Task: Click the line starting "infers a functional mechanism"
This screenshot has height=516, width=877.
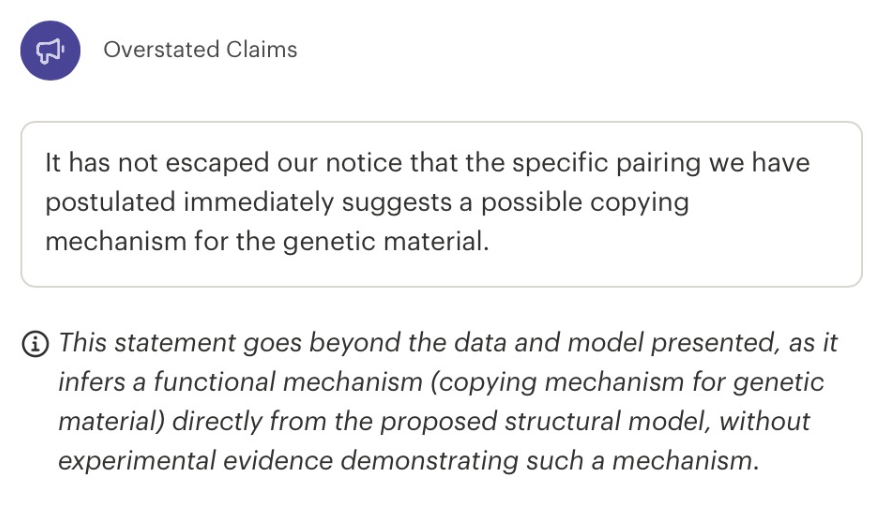Action: pos(440,382)
